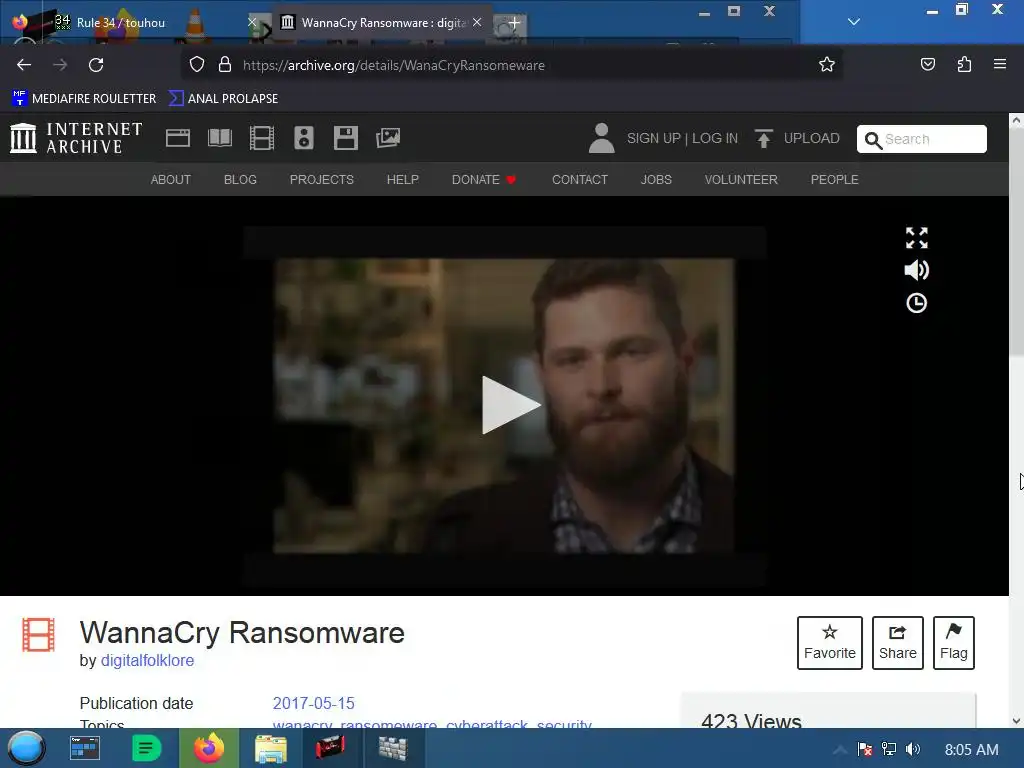Open the HELP menu item

click(402, 180)
